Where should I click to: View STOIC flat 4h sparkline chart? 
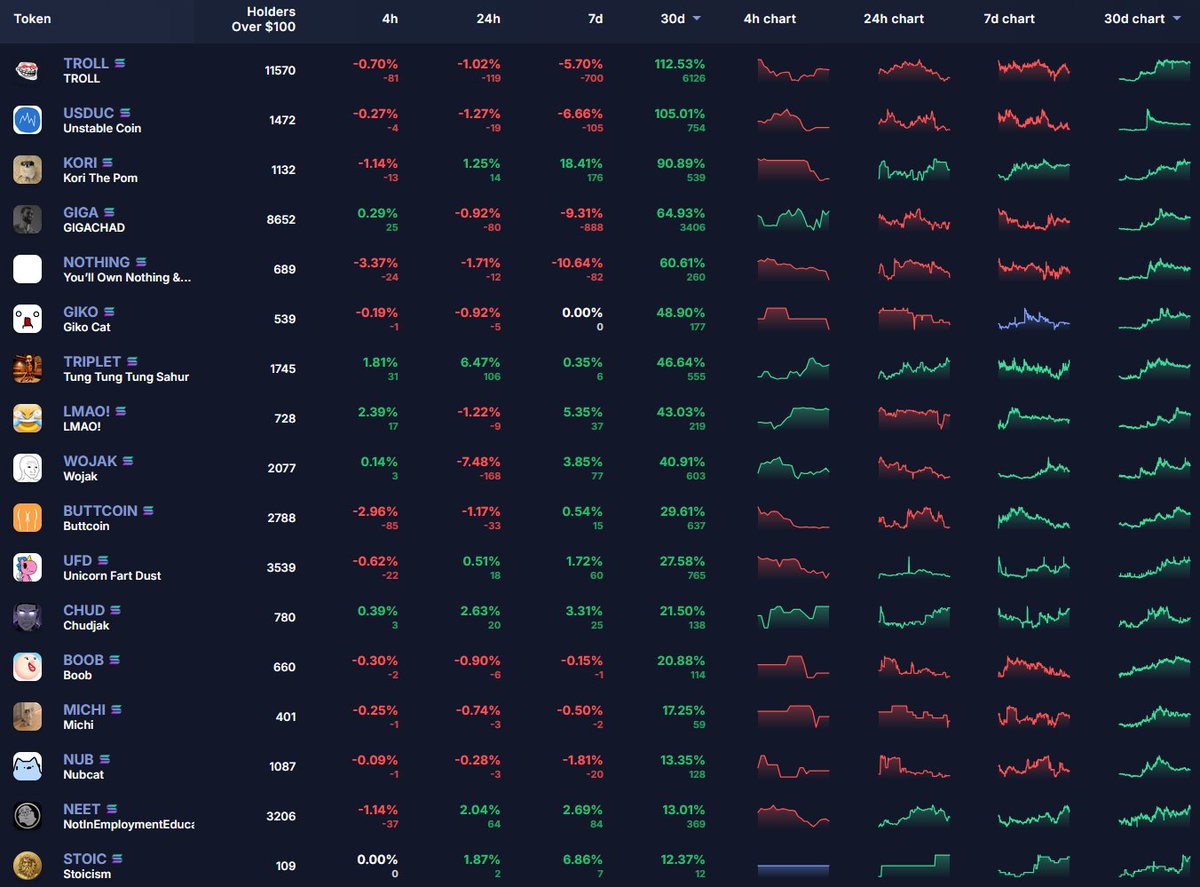coord(794,870)
